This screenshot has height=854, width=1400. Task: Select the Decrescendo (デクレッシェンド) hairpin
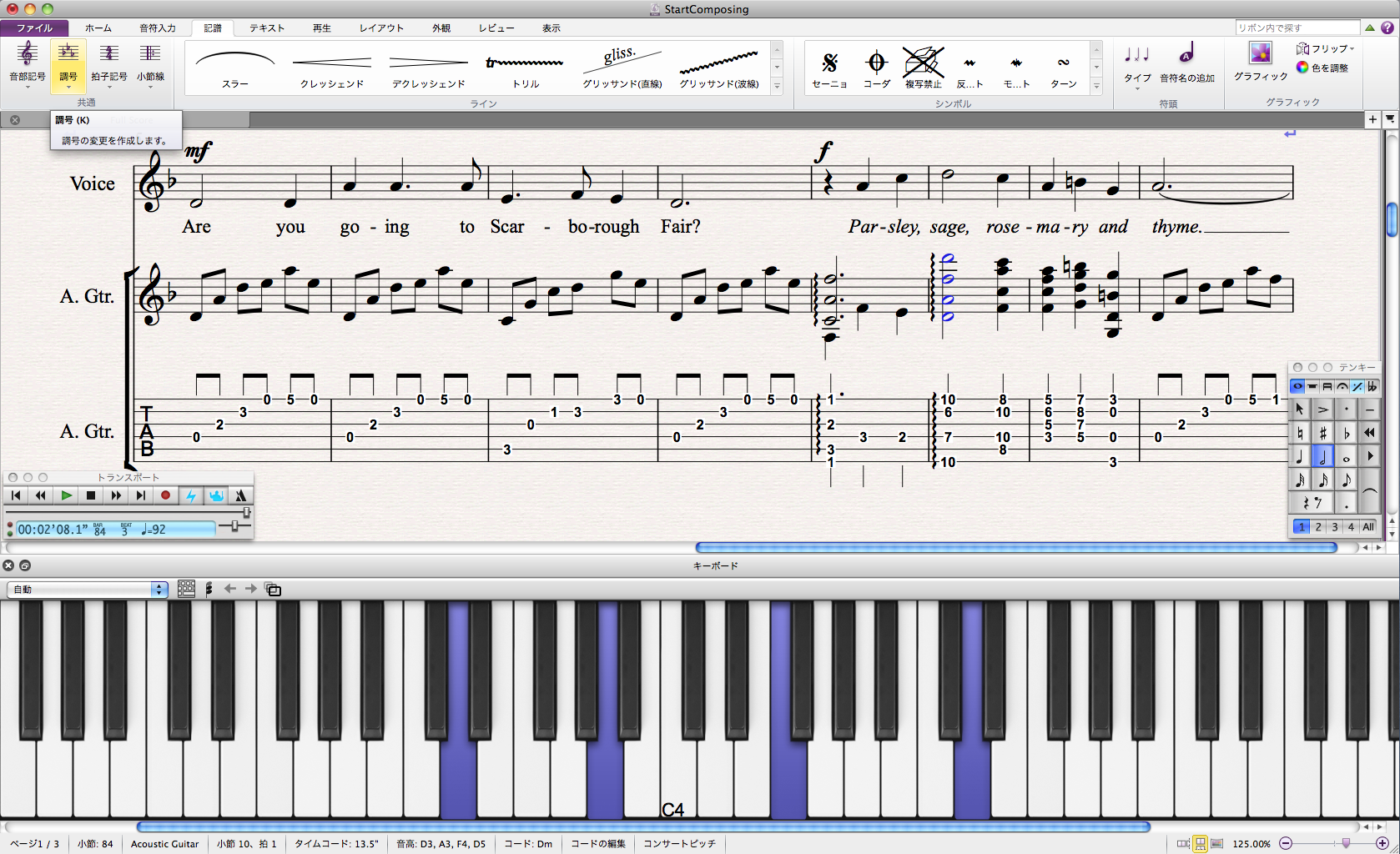tap(429, 68)
